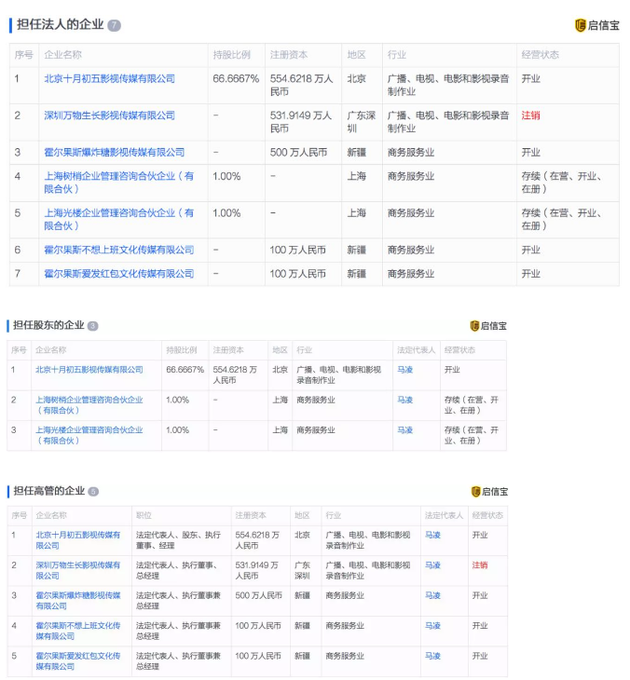Image resolution: width=630 pixels, height=680 pixels.
Task: Open 上海光楼企业管理咨询合伙企业 in the 担任股东 table
Action: click(89, 435)
